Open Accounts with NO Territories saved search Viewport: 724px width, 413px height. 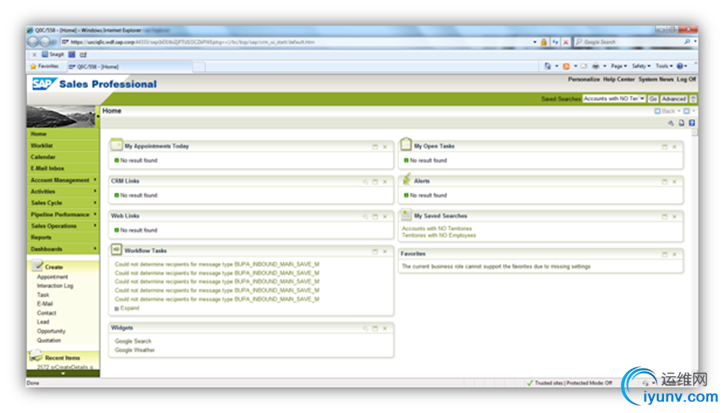click(437, 229)
